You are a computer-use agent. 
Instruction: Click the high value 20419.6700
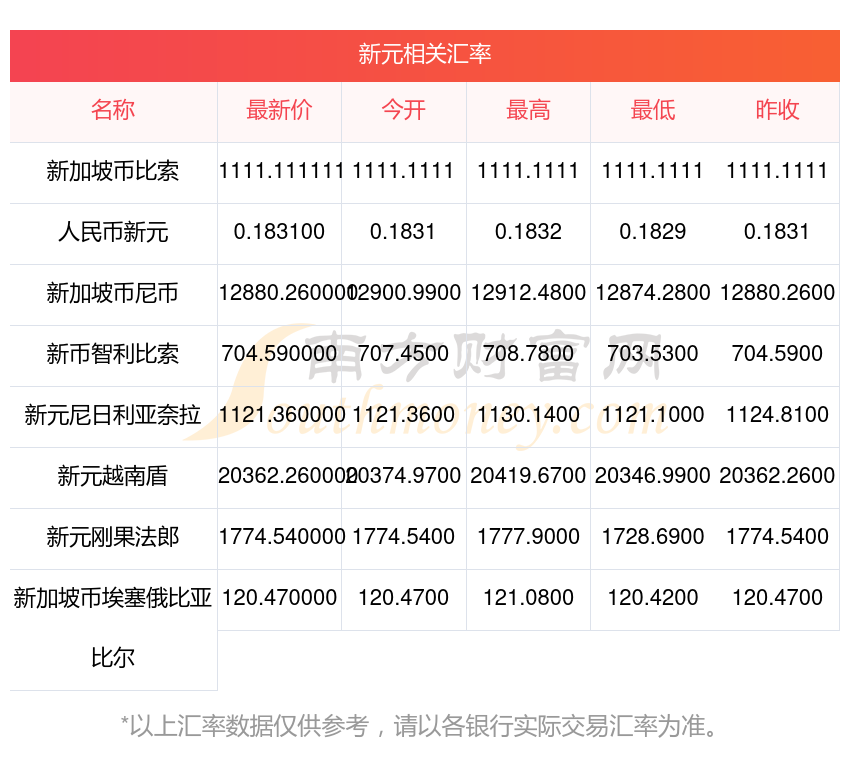coord(528,476)
